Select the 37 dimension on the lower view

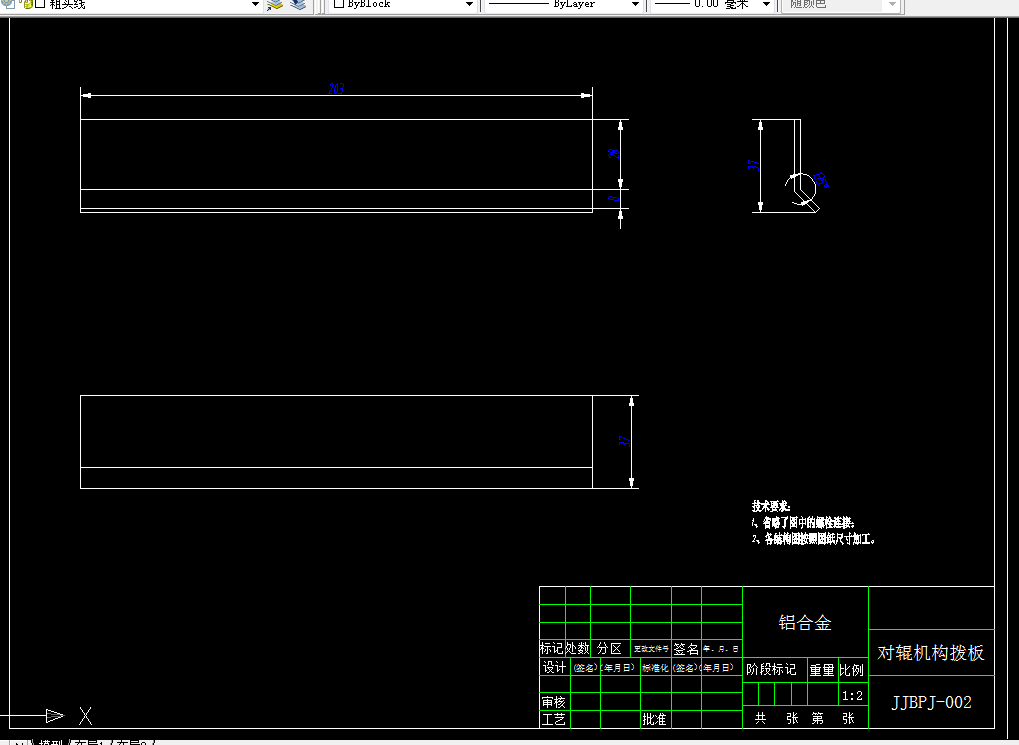625,441
